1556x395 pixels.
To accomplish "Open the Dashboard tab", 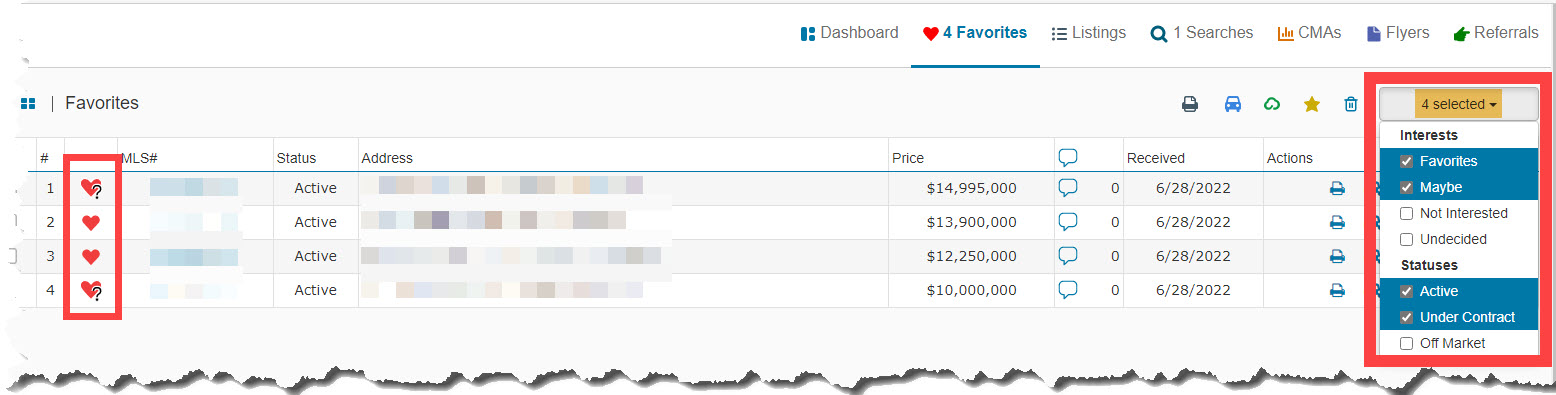I will click(850, 33).
